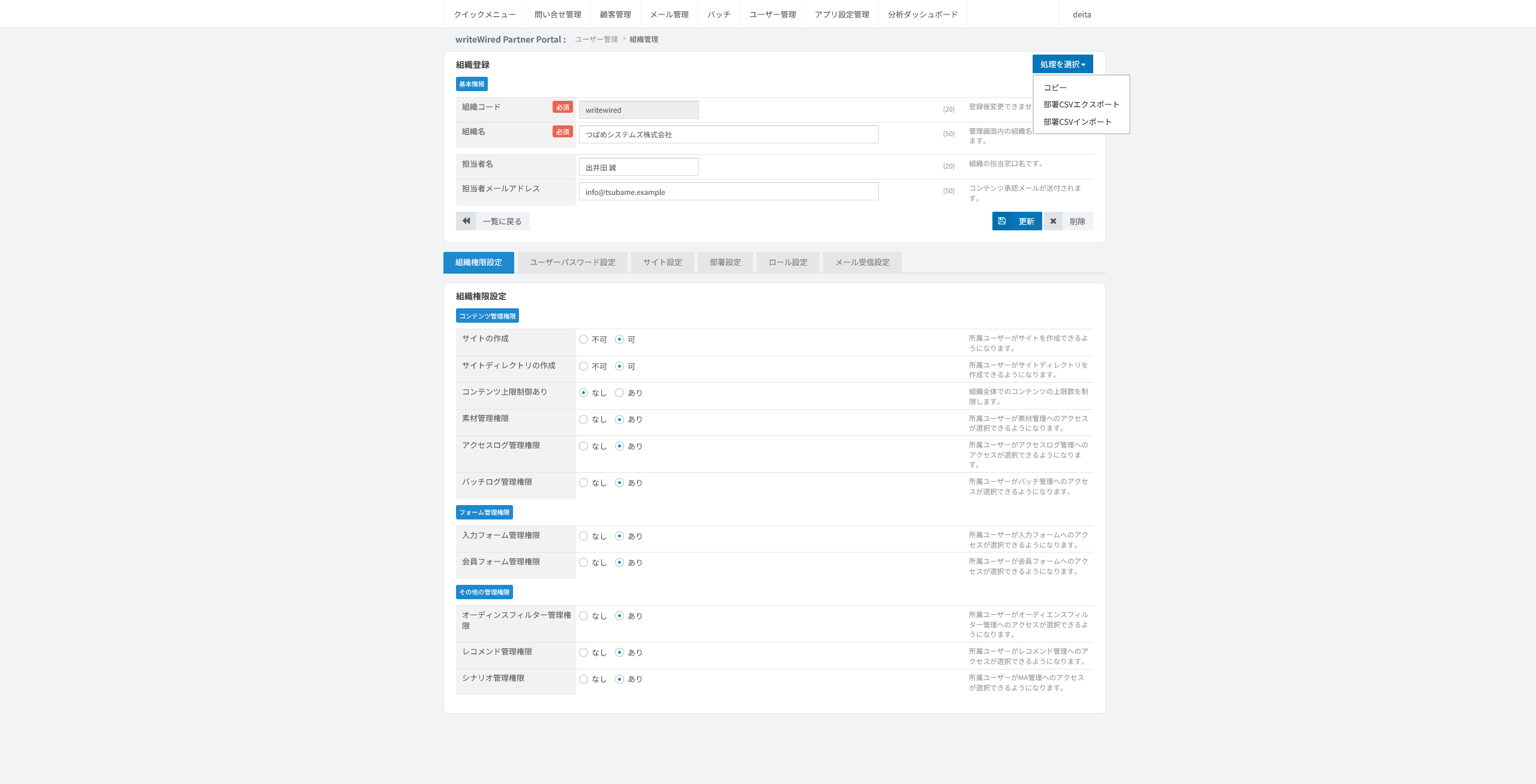
Task: Open the 処理を選択 dropdown button
Action: 1063,64
